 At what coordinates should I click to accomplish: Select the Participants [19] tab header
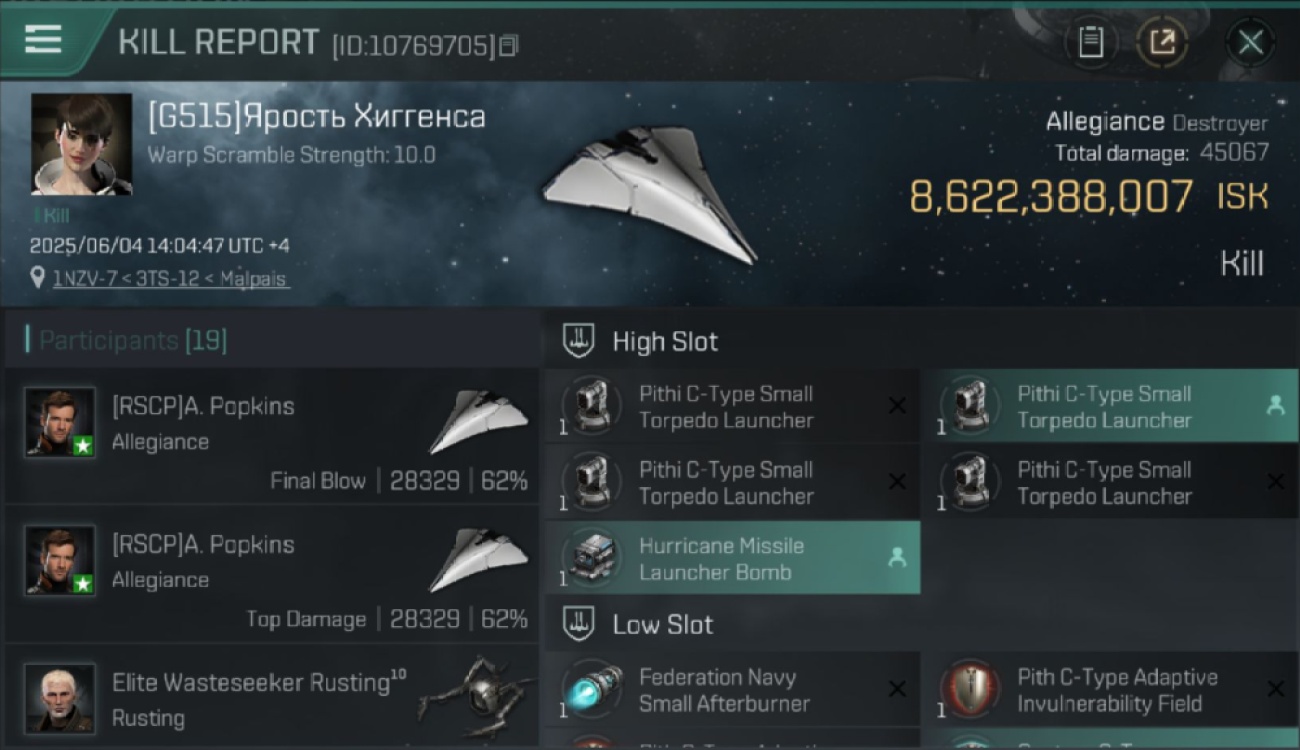tap(132, 341)
